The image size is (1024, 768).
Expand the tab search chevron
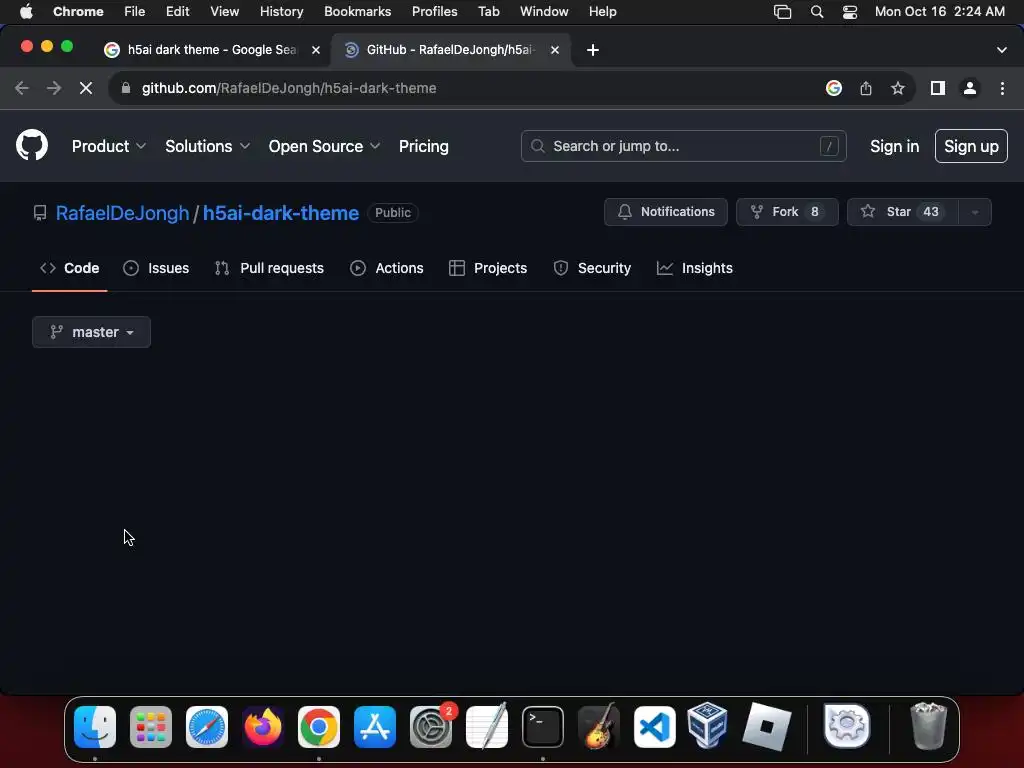[x=1002, y=50]
